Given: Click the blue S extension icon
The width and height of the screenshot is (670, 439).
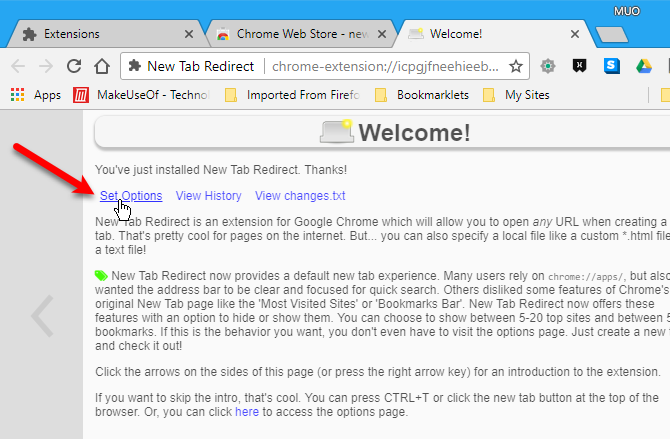Looking at the screenshot, I should (x=612, y=67).
